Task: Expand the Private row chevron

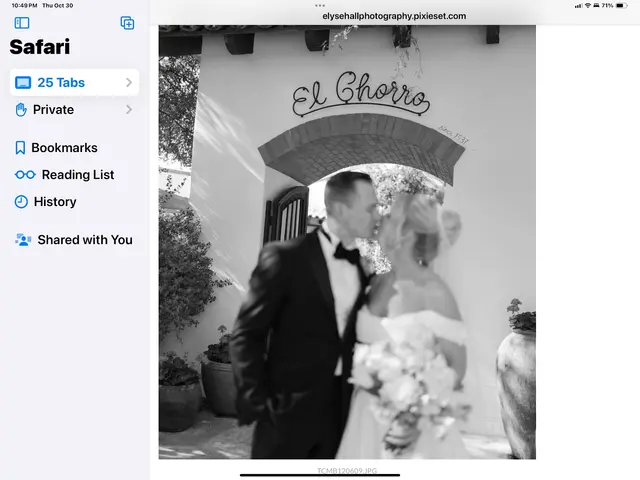Action: tap(129, 109)
